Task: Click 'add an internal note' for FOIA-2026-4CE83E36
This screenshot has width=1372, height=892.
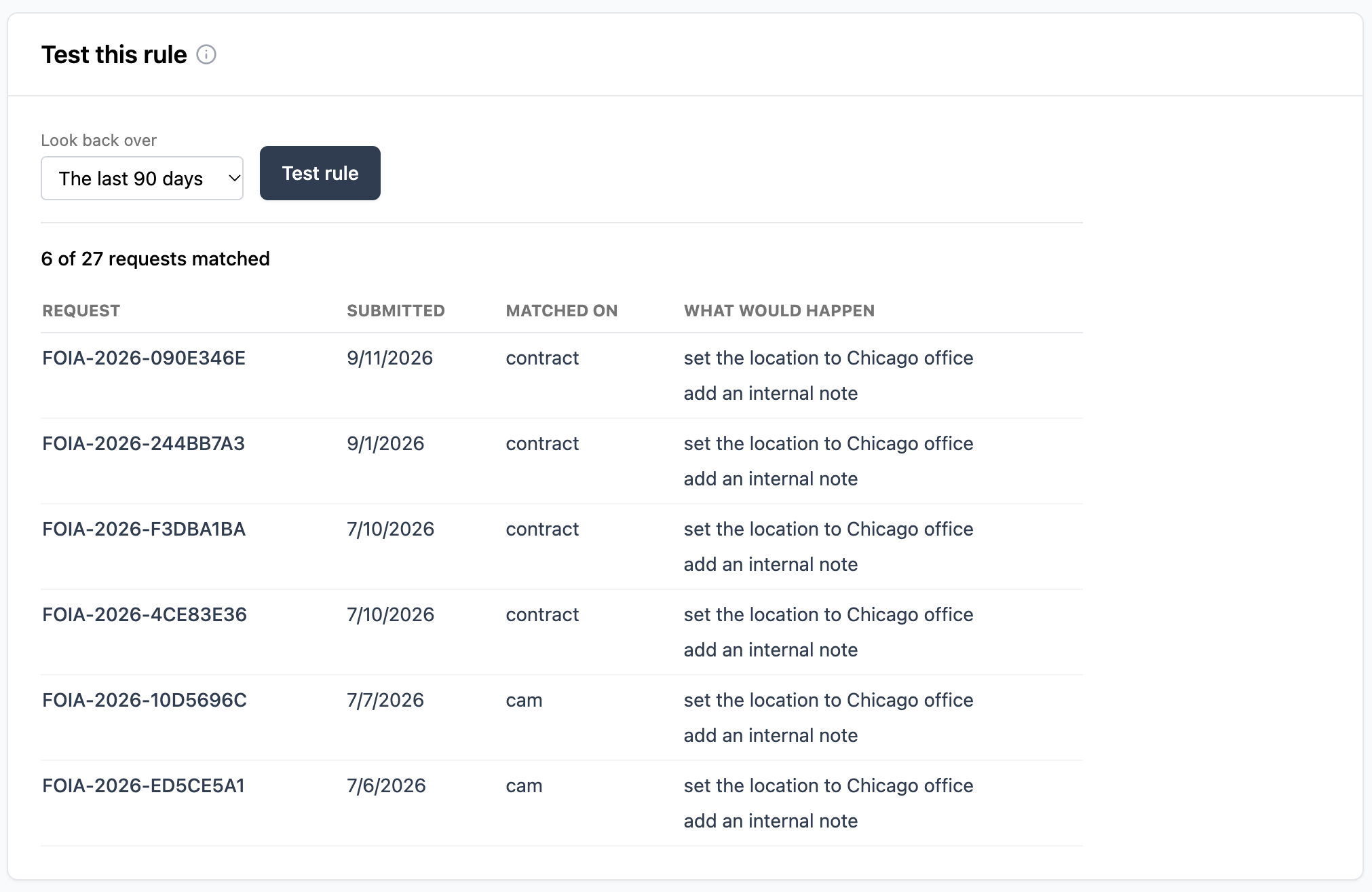Action: (x=771, y=650)
